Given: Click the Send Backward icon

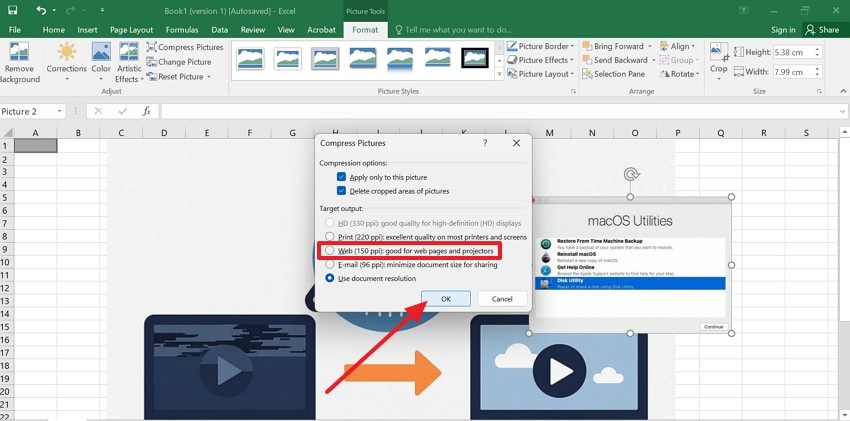Looking at the screenshot, I should (x=587, y=60).
